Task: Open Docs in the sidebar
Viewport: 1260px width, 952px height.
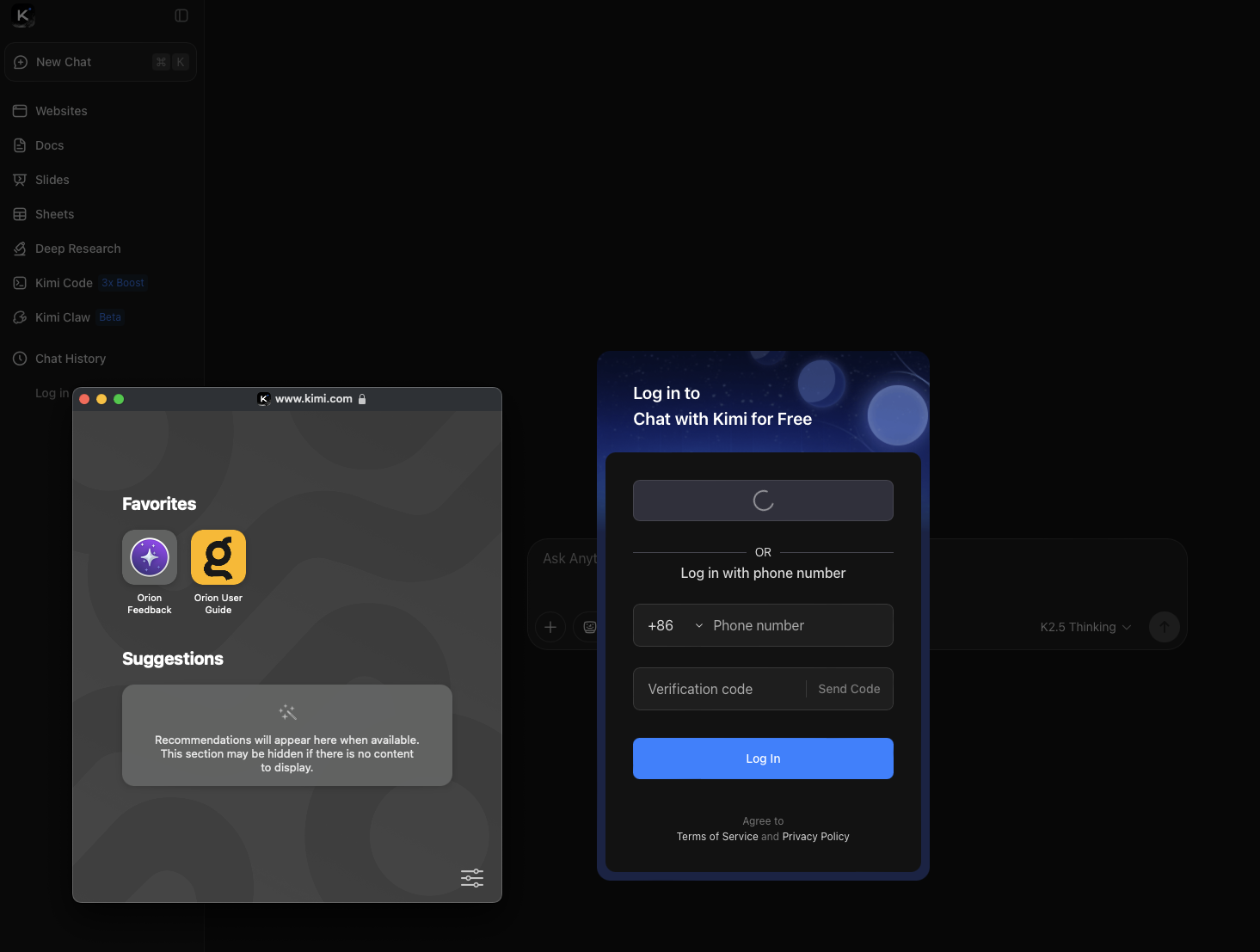Action: pos(101,145)
